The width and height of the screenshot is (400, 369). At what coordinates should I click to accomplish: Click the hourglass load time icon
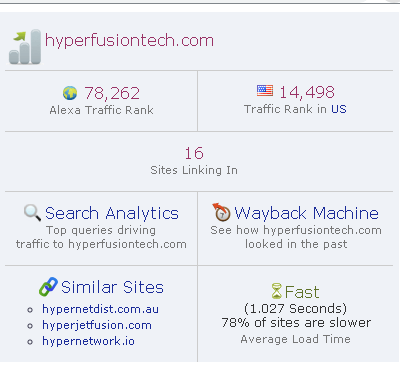(277, 291)
